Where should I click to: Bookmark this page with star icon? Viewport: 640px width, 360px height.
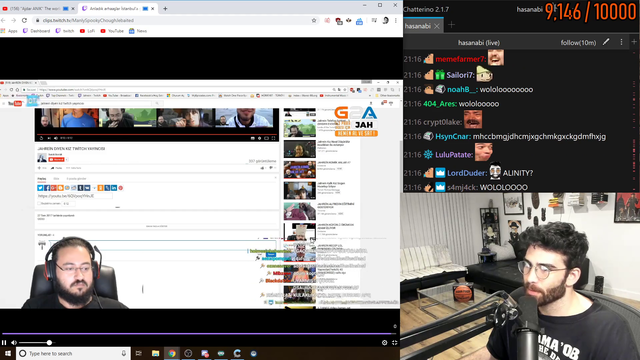pos(314,20)
